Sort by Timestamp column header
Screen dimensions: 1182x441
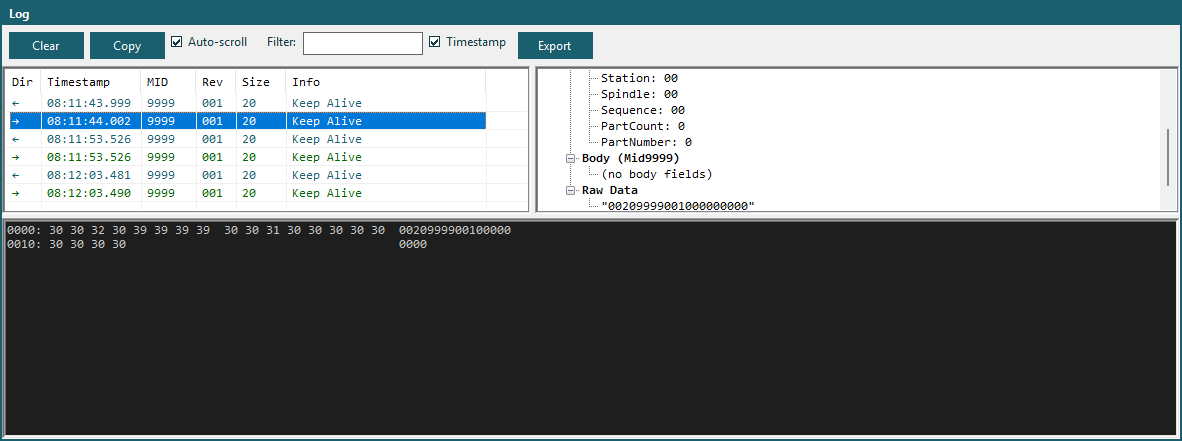(91, 82)
